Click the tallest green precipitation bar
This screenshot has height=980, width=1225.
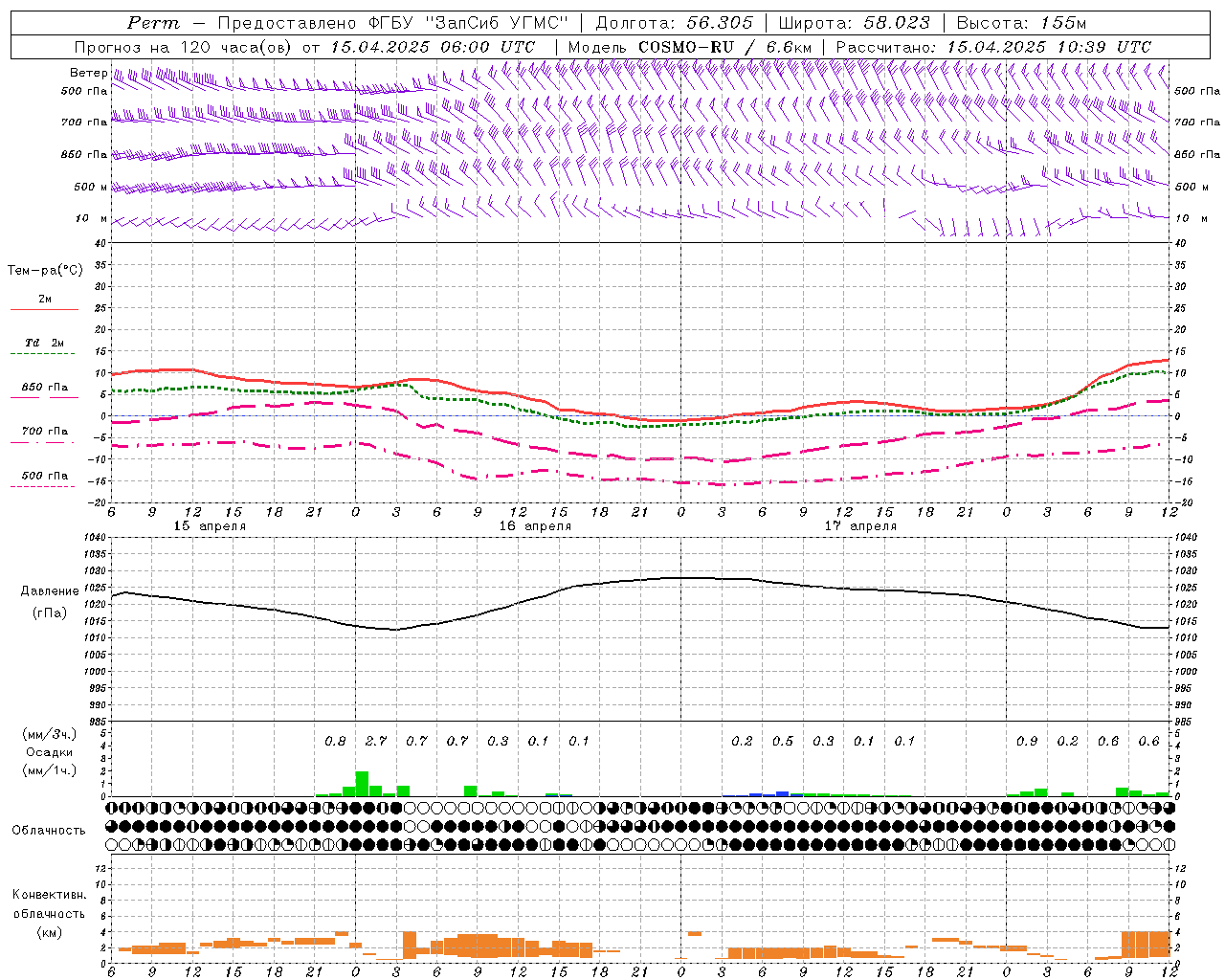pos(362,784)
